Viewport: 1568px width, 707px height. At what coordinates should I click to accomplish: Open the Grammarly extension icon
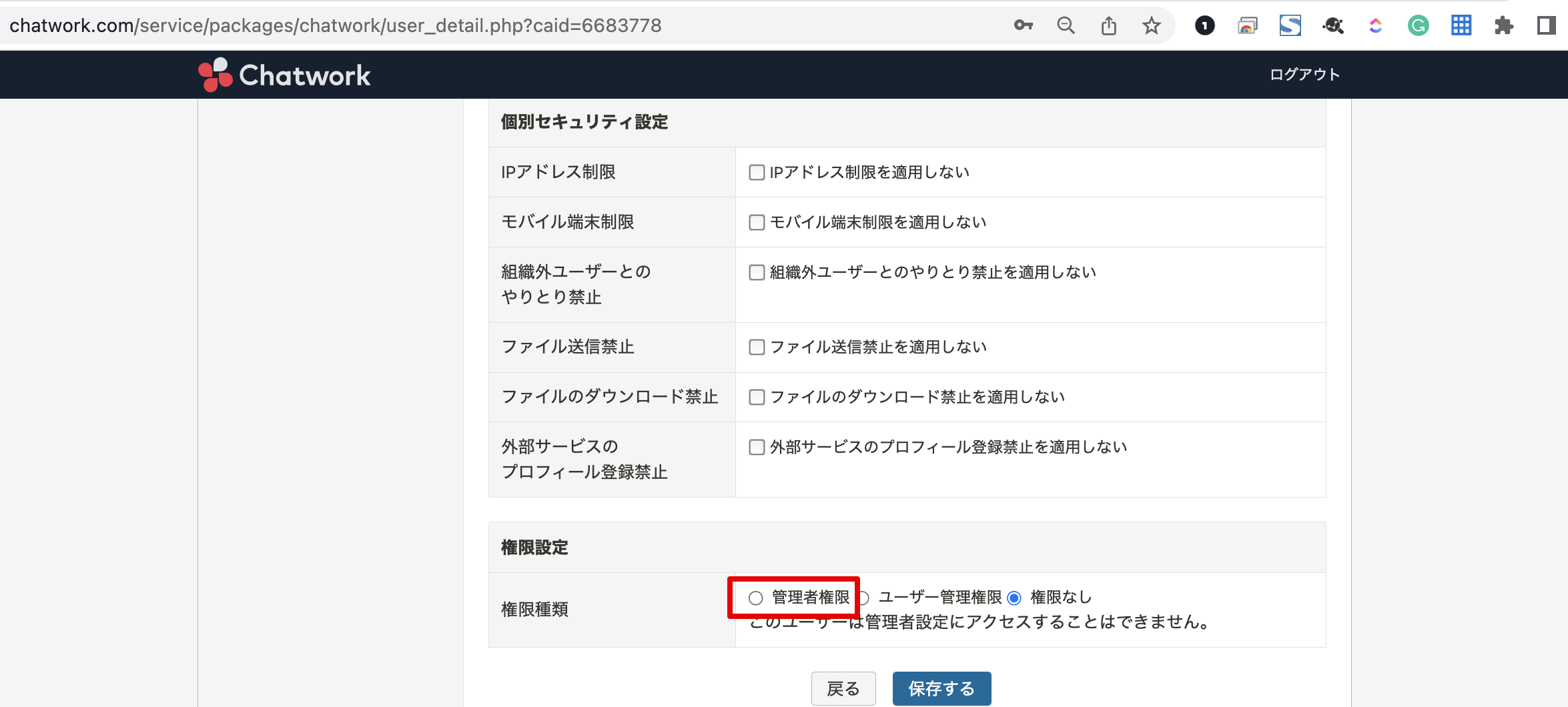point(1418,26)
